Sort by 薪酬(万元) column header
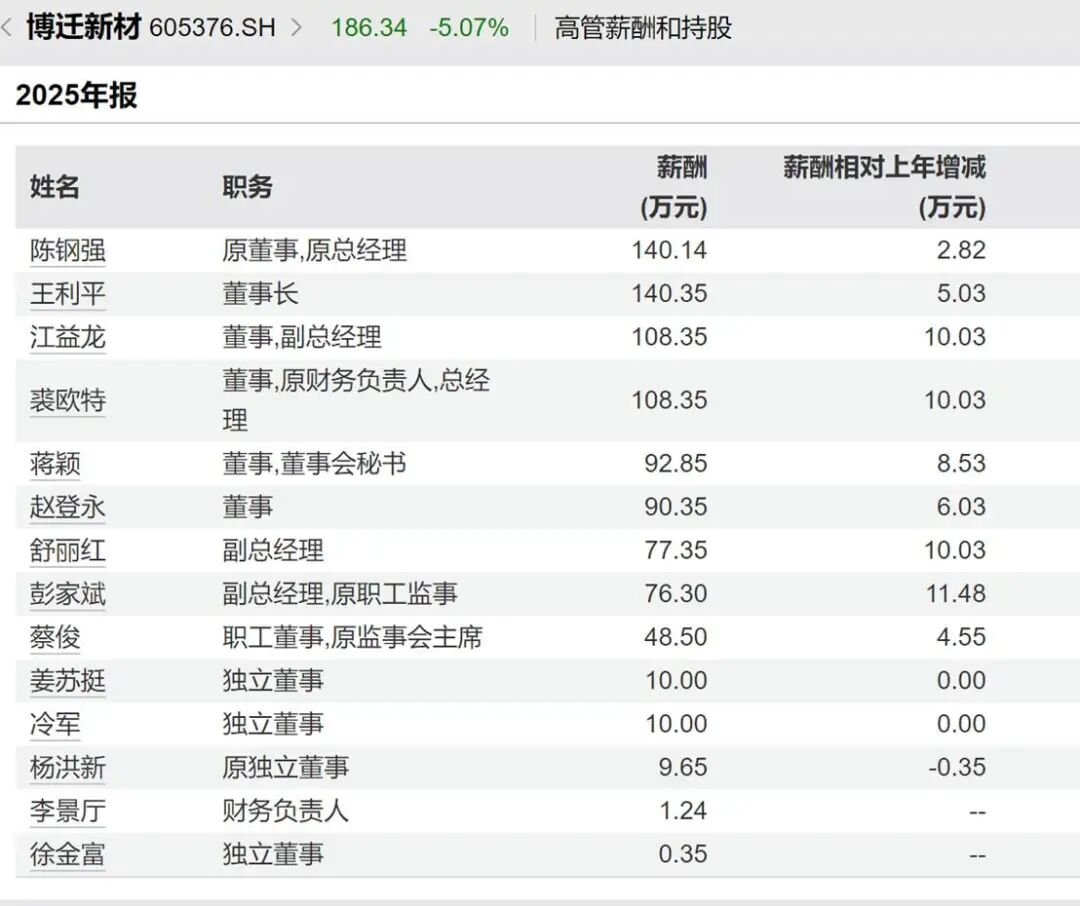The image size is (1080, 906). [674, 187]
